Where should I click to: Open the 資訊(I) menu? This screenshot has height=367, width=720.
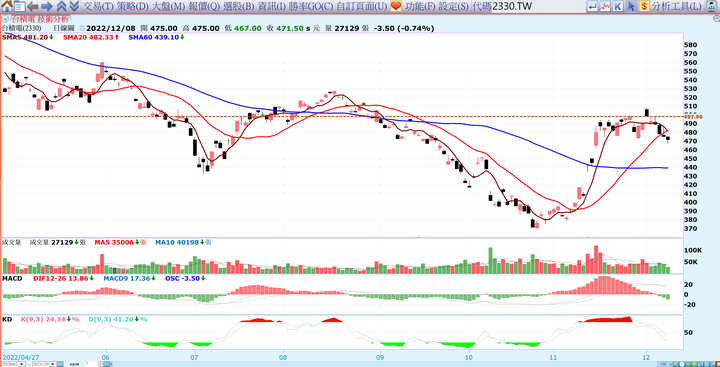(271, 6)
